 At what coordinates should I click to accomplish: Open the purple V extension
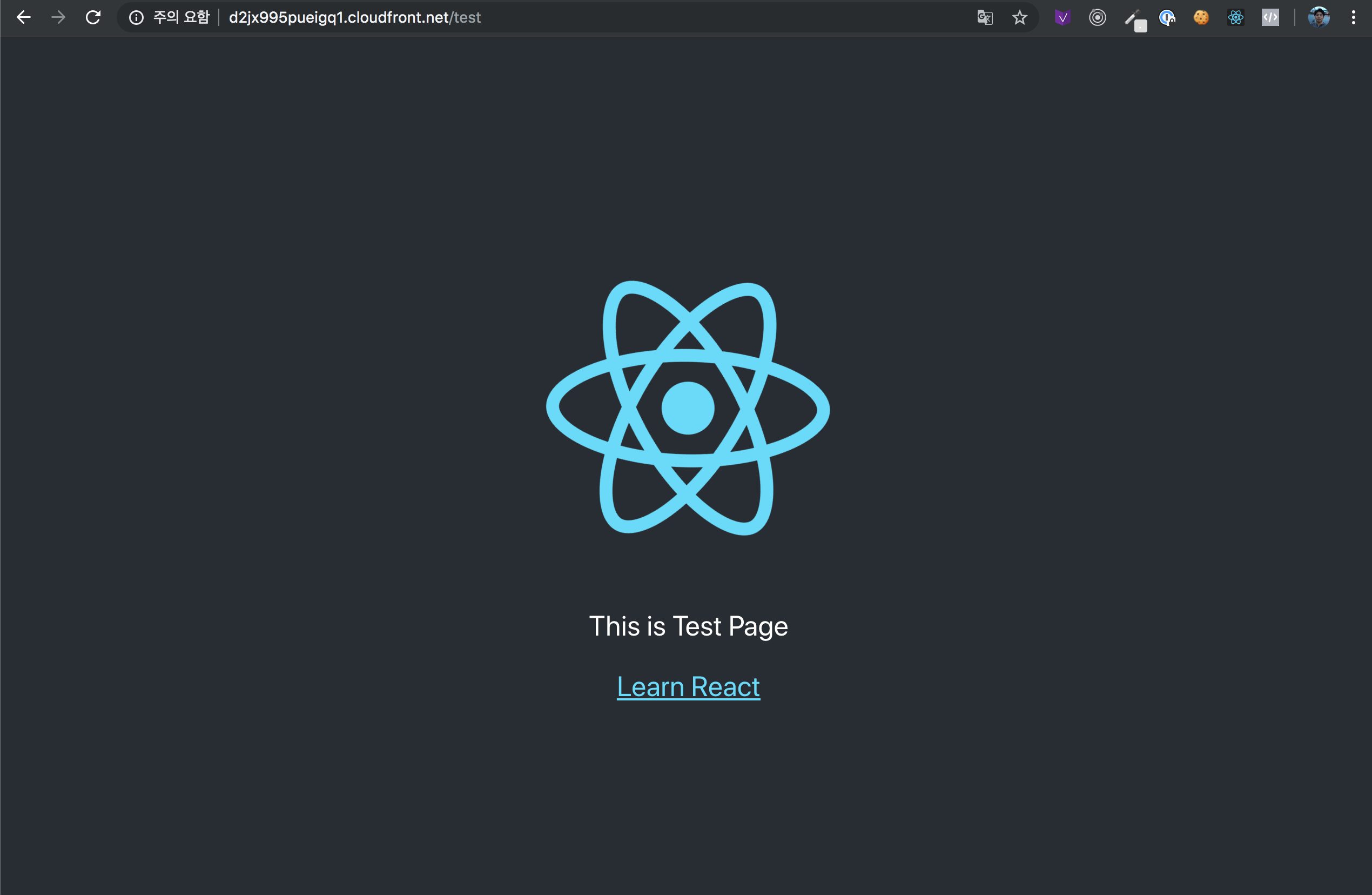pos(1062,17)
